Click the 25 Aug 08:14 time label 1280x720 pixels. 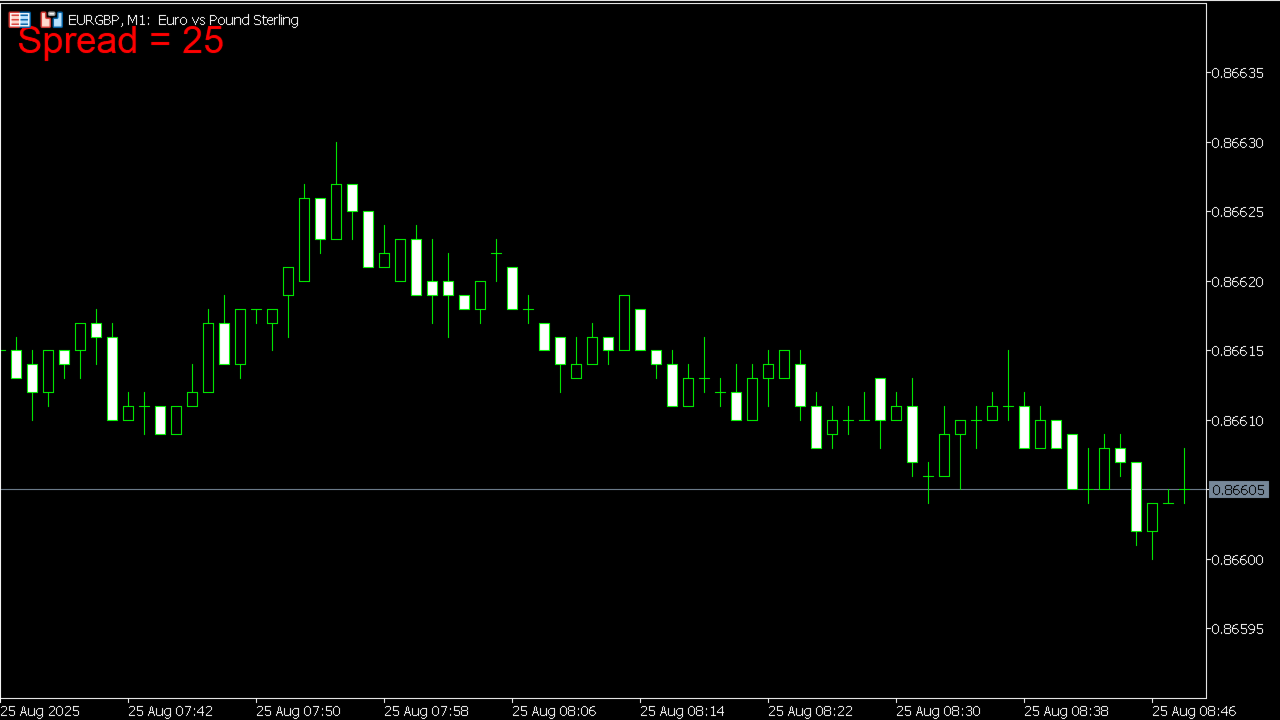[x=682, y=711]
